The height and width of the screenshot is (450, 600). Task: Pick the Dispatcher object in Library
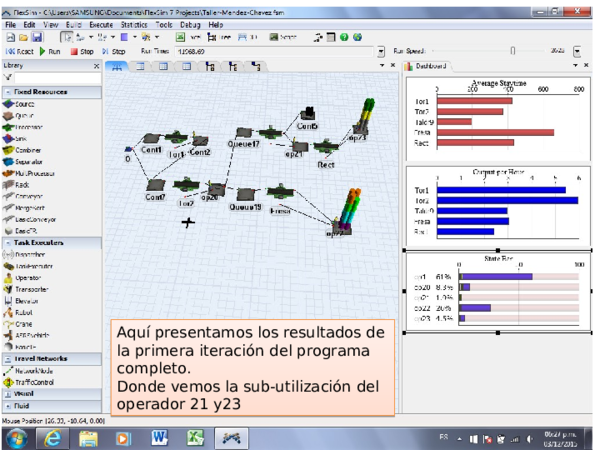click(24, 254)
